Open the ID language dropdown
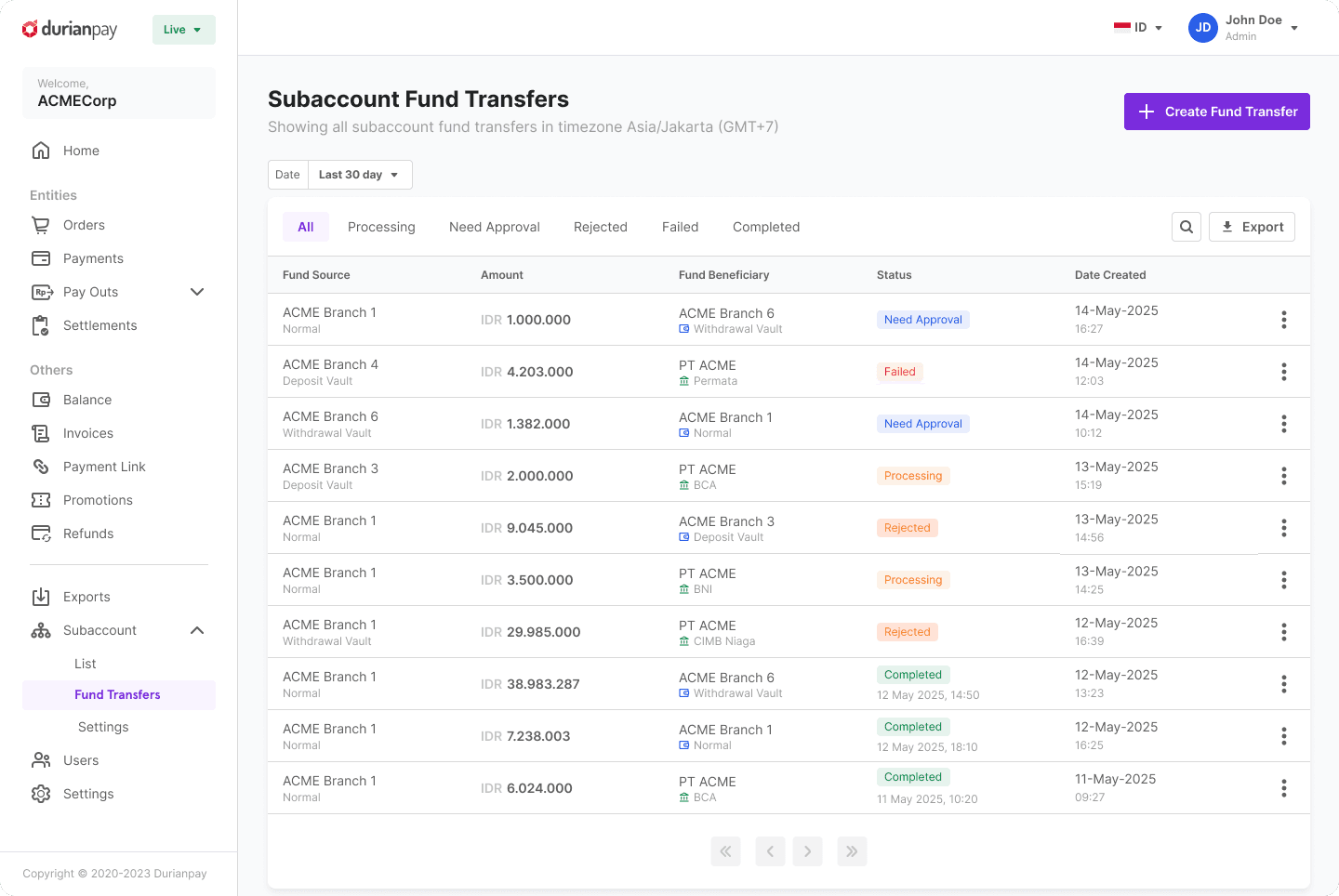The height and width of the screenshot is (896, 1339). (1139, 28)
